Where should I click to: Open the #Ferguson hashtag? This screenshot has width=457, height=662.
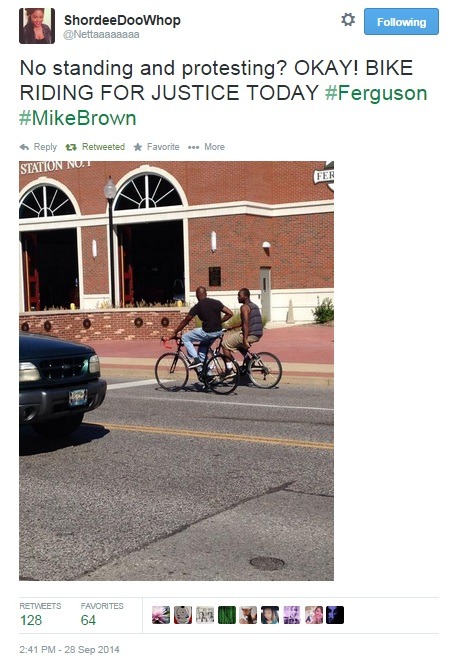pos(376,93)
